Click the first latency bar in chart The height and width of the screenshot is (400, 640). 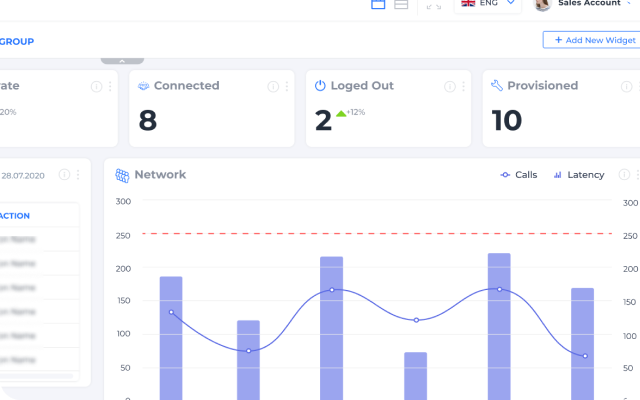tap(171, 338)
